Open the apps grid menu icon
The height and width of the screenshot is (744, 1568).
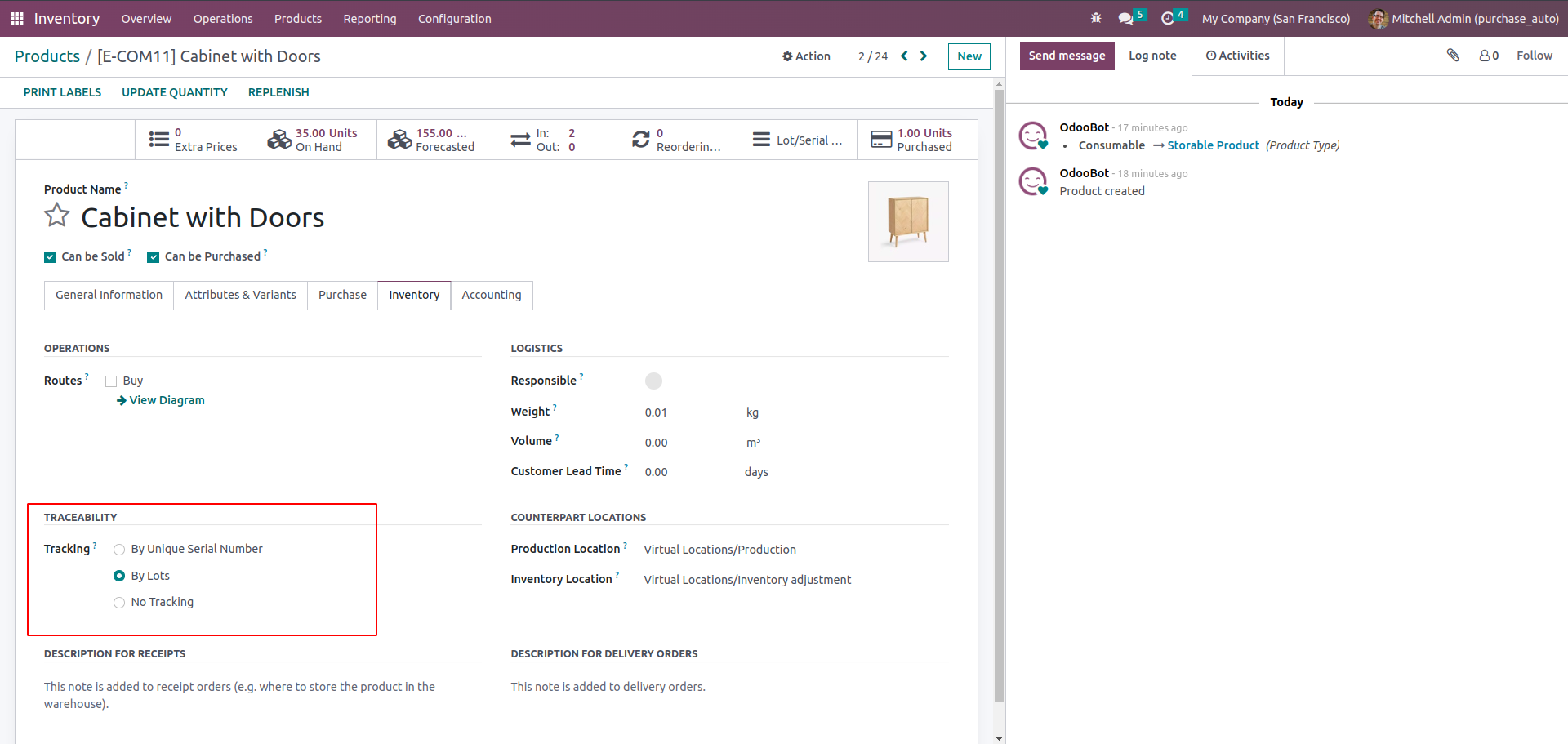pos(16,18)
